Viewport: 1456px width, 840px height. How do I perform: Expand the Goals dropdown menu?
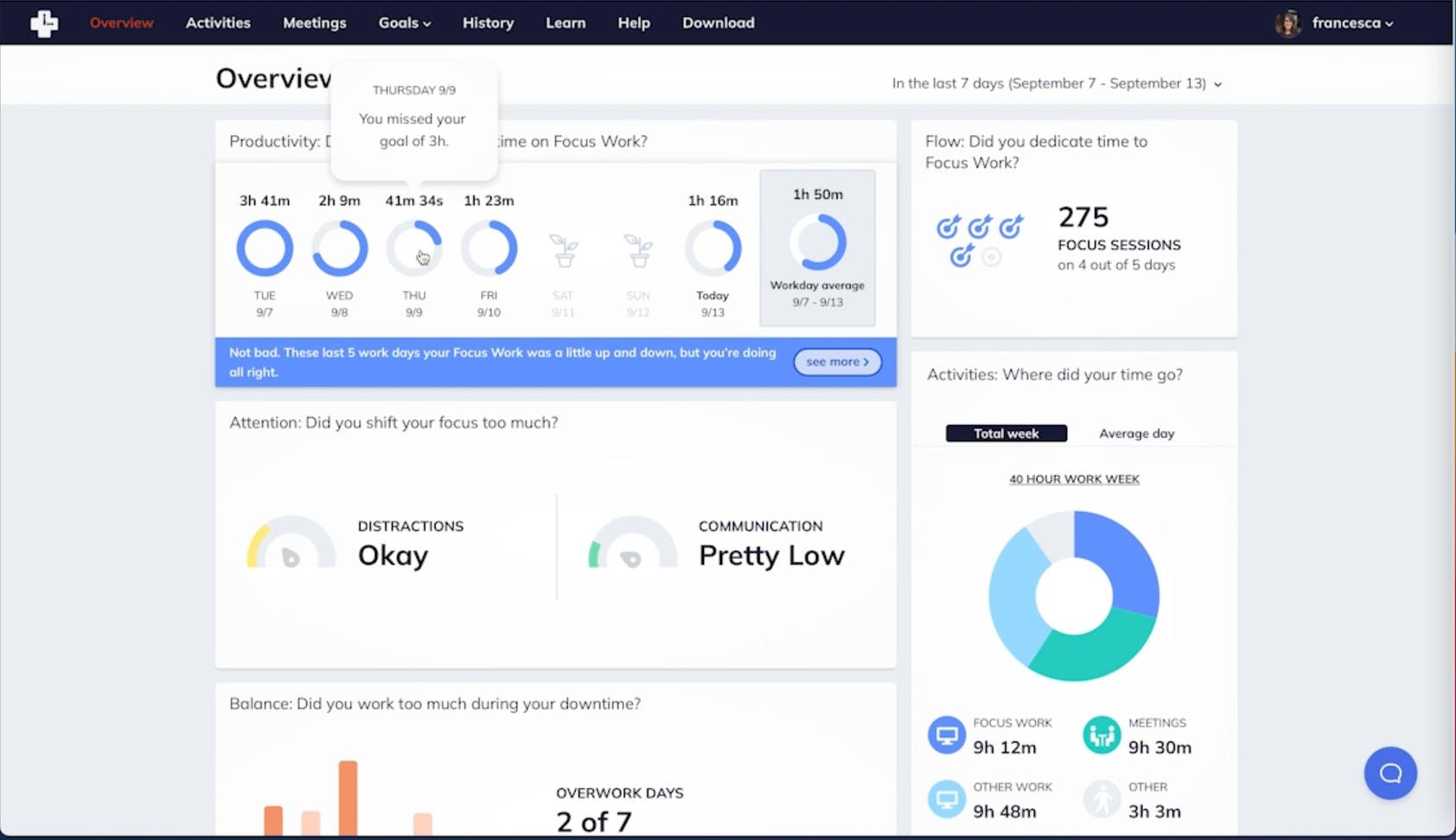point(405,22)
